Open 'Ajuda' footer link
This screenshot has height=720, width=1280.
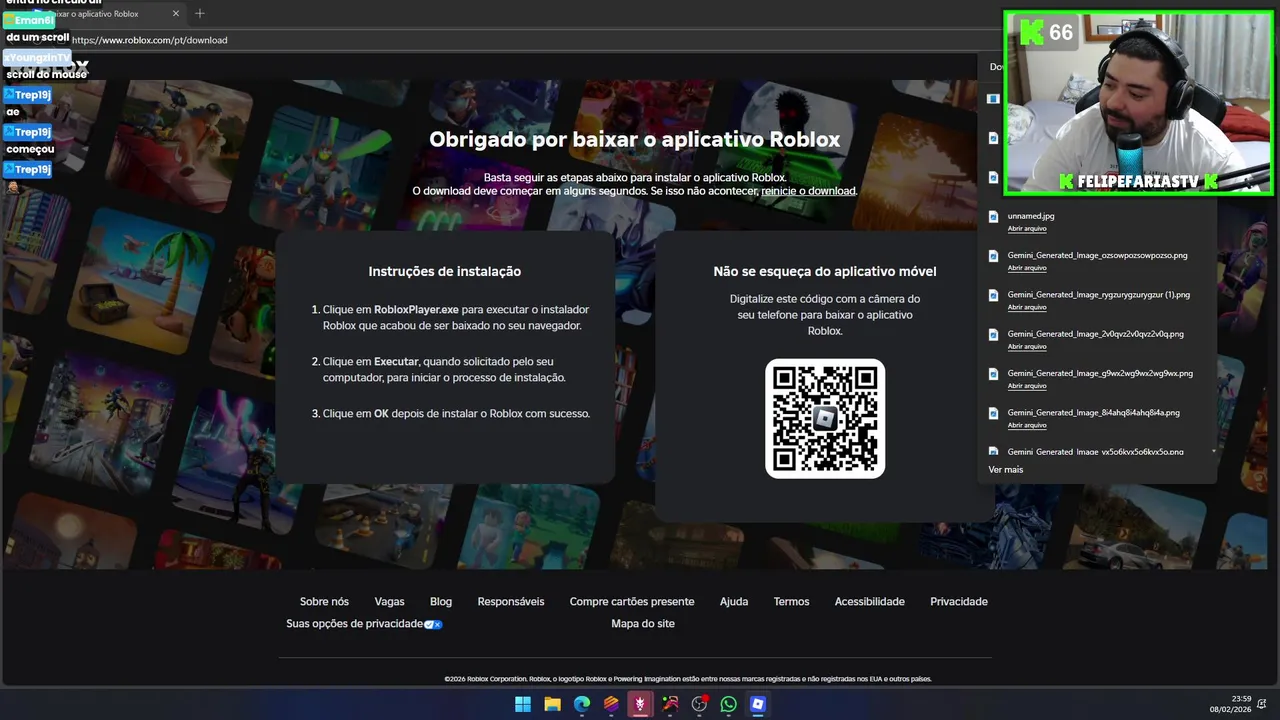pyautogui.click(x=734, y=602)
